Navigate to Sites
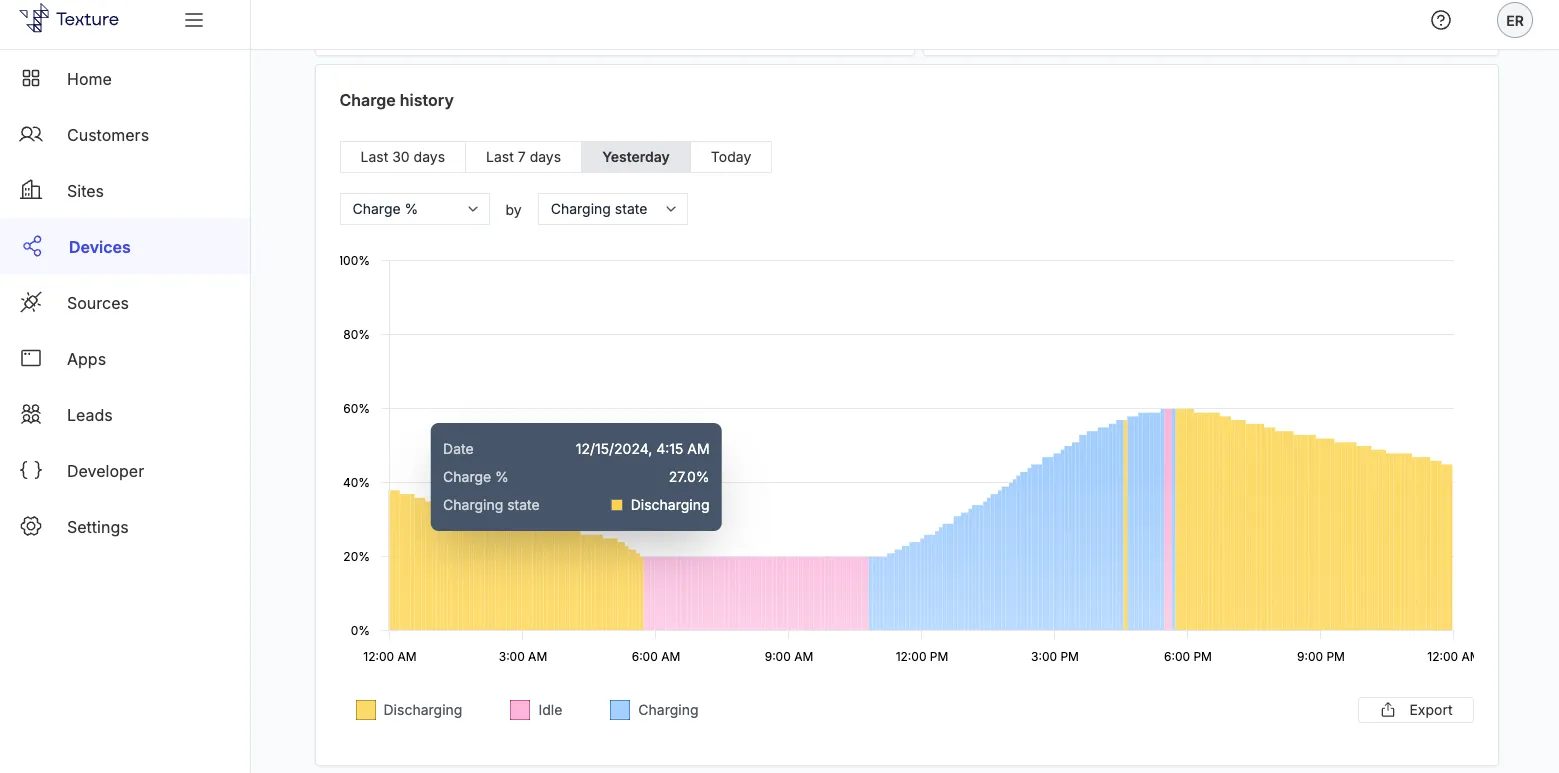Screen dimensions: 1559x773 (125, 191)
